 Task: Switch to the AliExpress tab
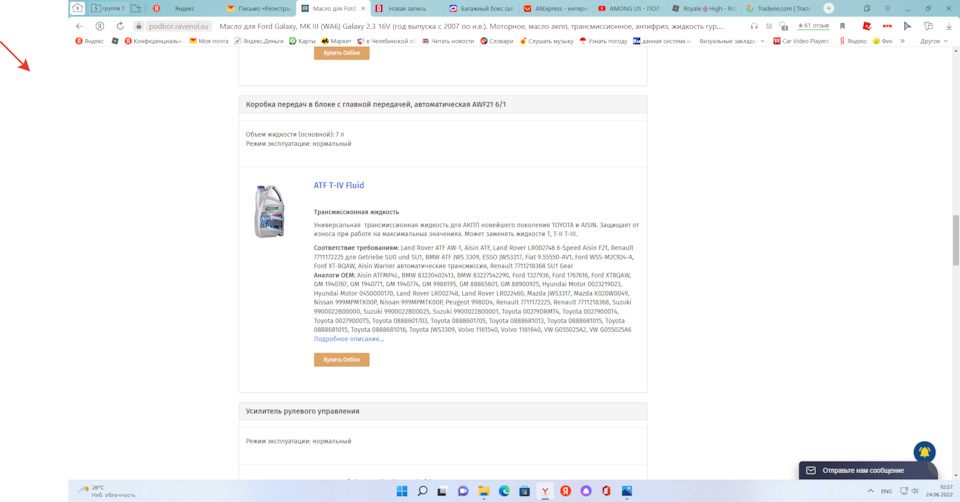(555, 9)
